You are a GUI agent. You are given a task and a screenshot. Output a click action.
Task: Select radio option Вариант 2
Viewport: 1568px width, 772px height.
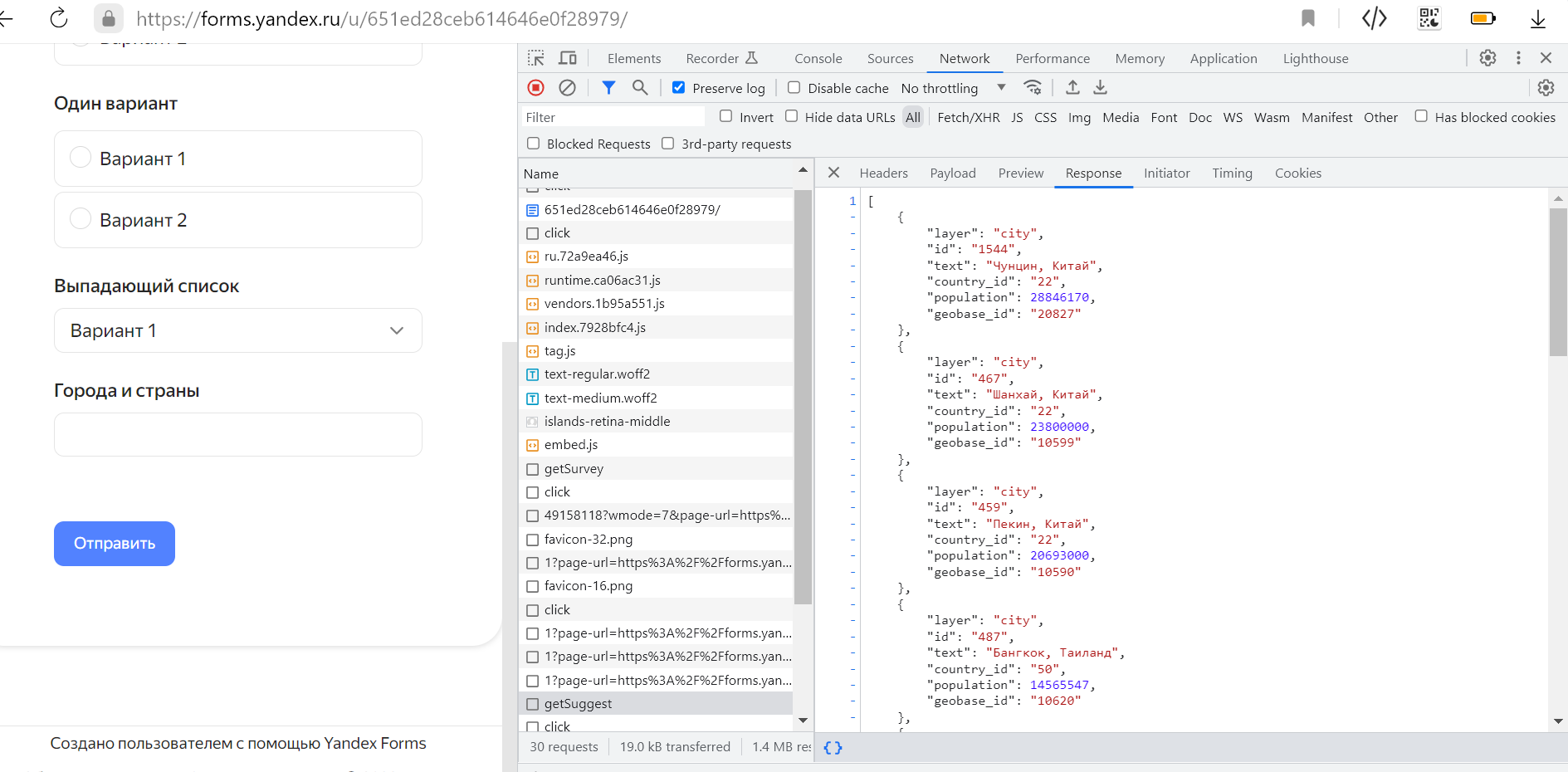click(81, 219)
